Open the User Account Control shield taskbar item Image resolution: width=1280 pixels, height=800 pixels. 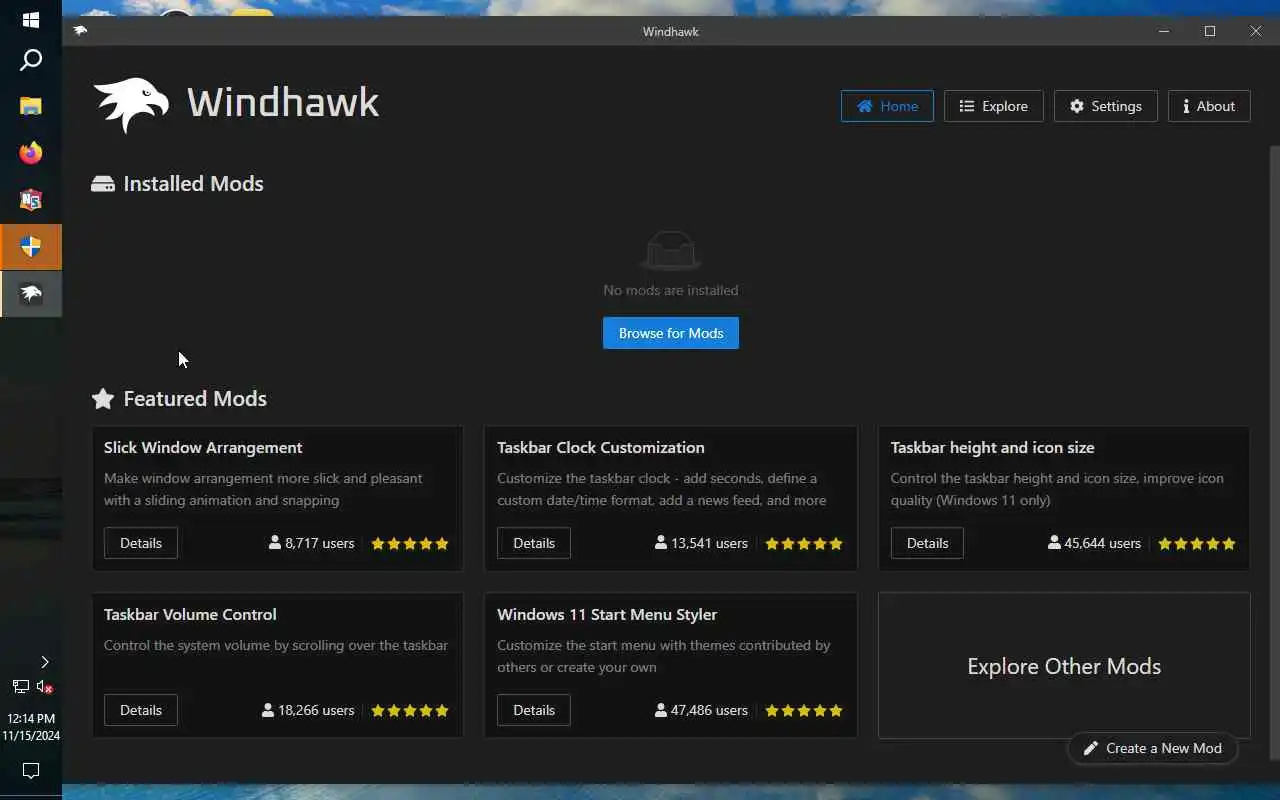pyautogui.click(x=31, y=247)
